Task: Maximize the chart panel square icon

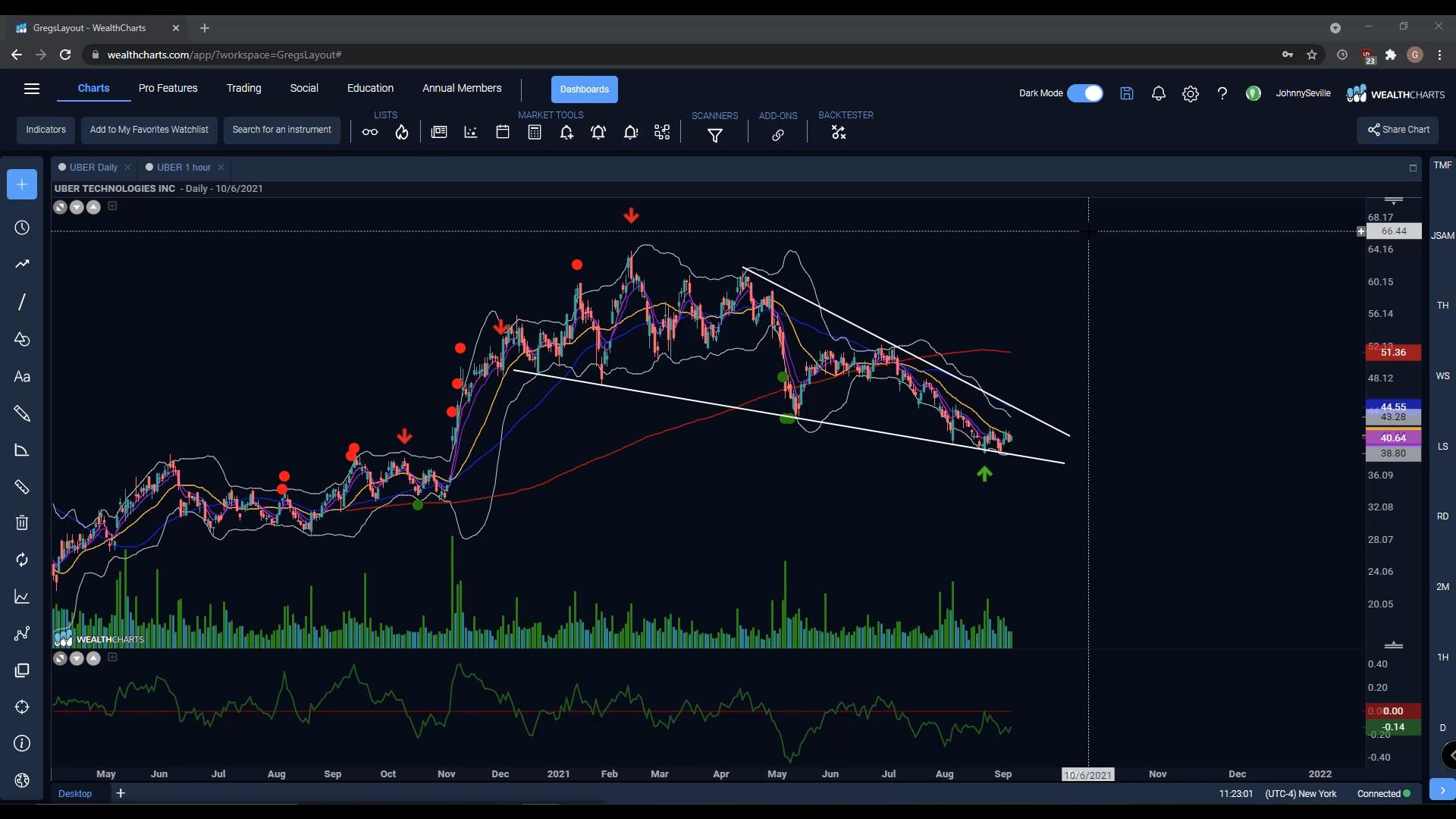Action: [1413, 168]
